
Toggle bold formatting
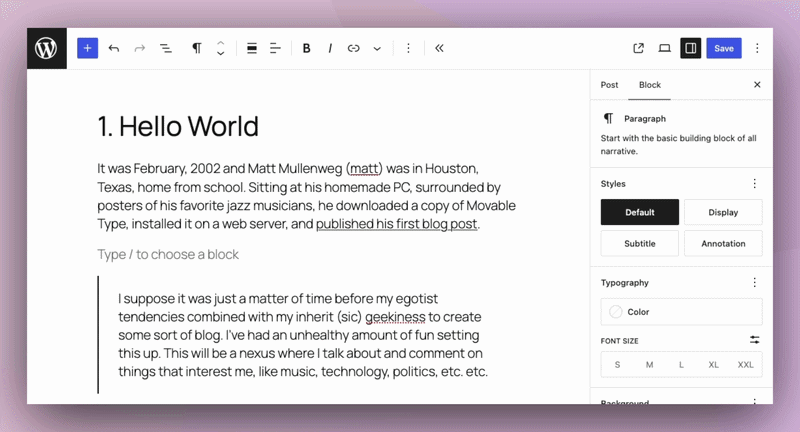[x=307, y=48]
